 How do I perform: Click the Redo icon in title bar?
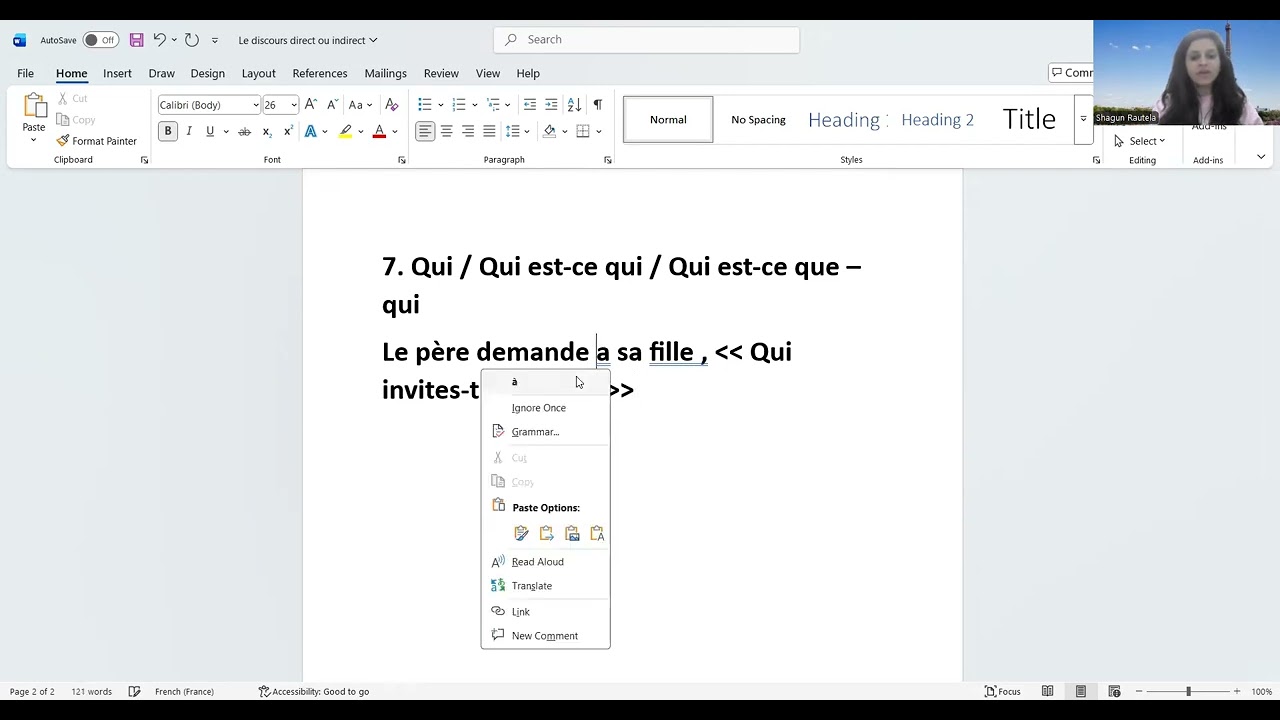pos(192,40)
